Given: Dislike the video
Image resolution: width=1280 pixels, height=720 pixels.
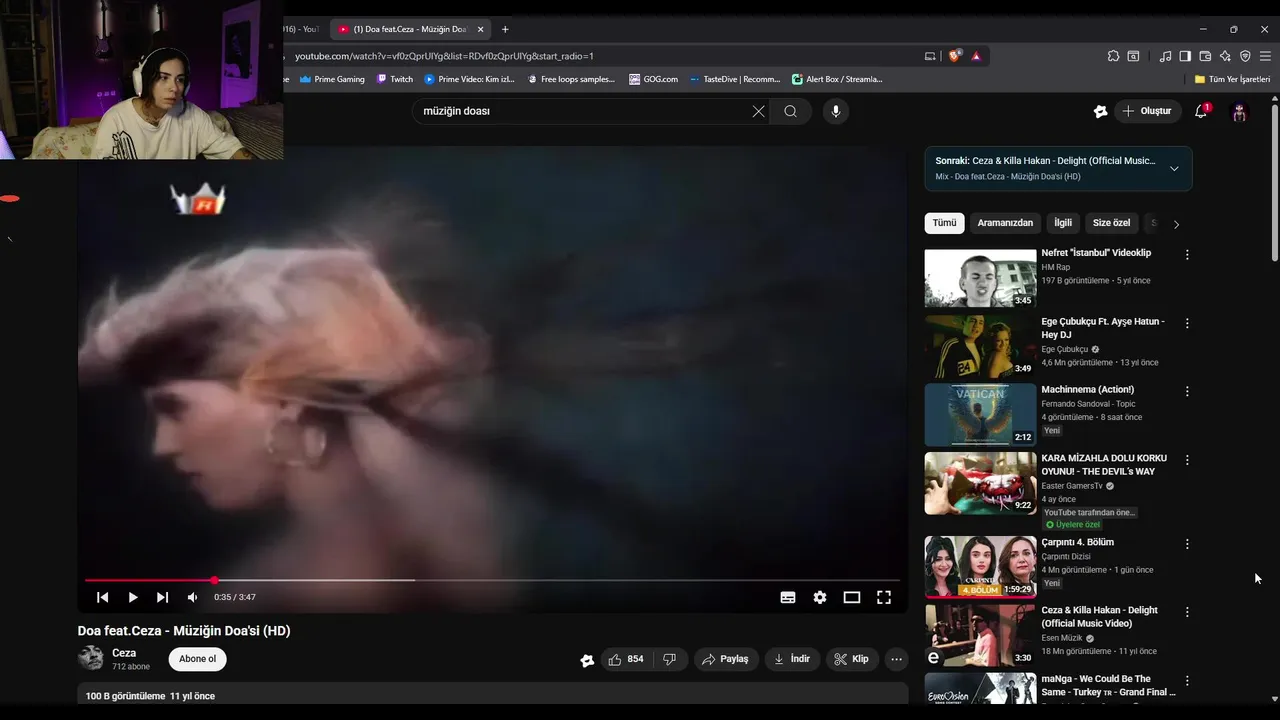Looking at the screenshot, I should coord(669,659).
